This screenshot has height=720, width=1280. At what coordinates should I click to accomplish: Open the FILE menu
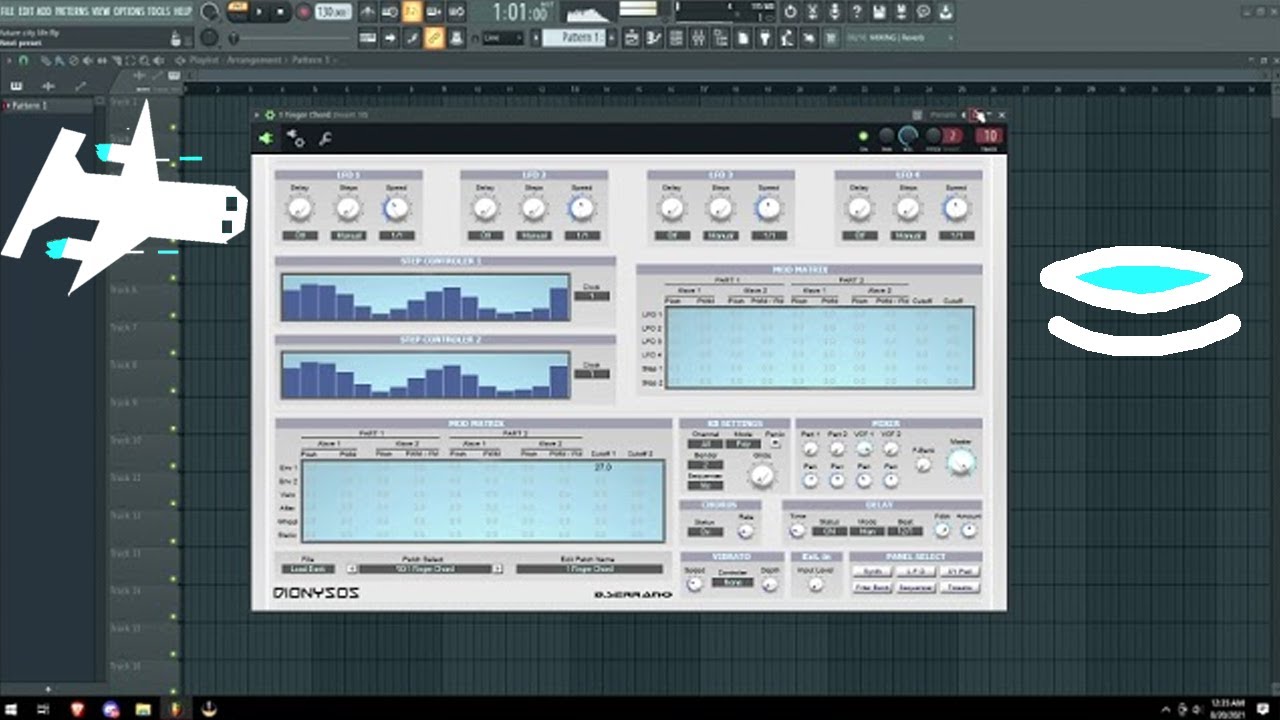pos(9,11)
